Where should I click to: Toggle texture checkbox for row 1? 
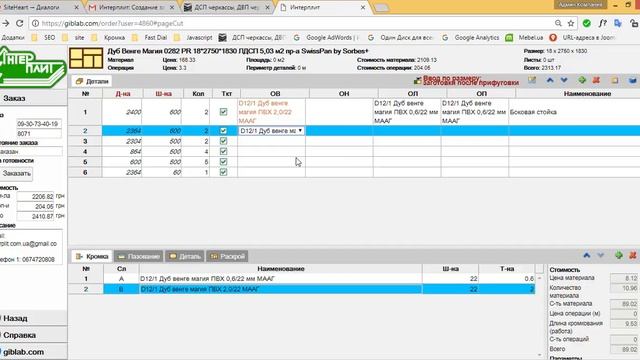[x=223, y=111]
